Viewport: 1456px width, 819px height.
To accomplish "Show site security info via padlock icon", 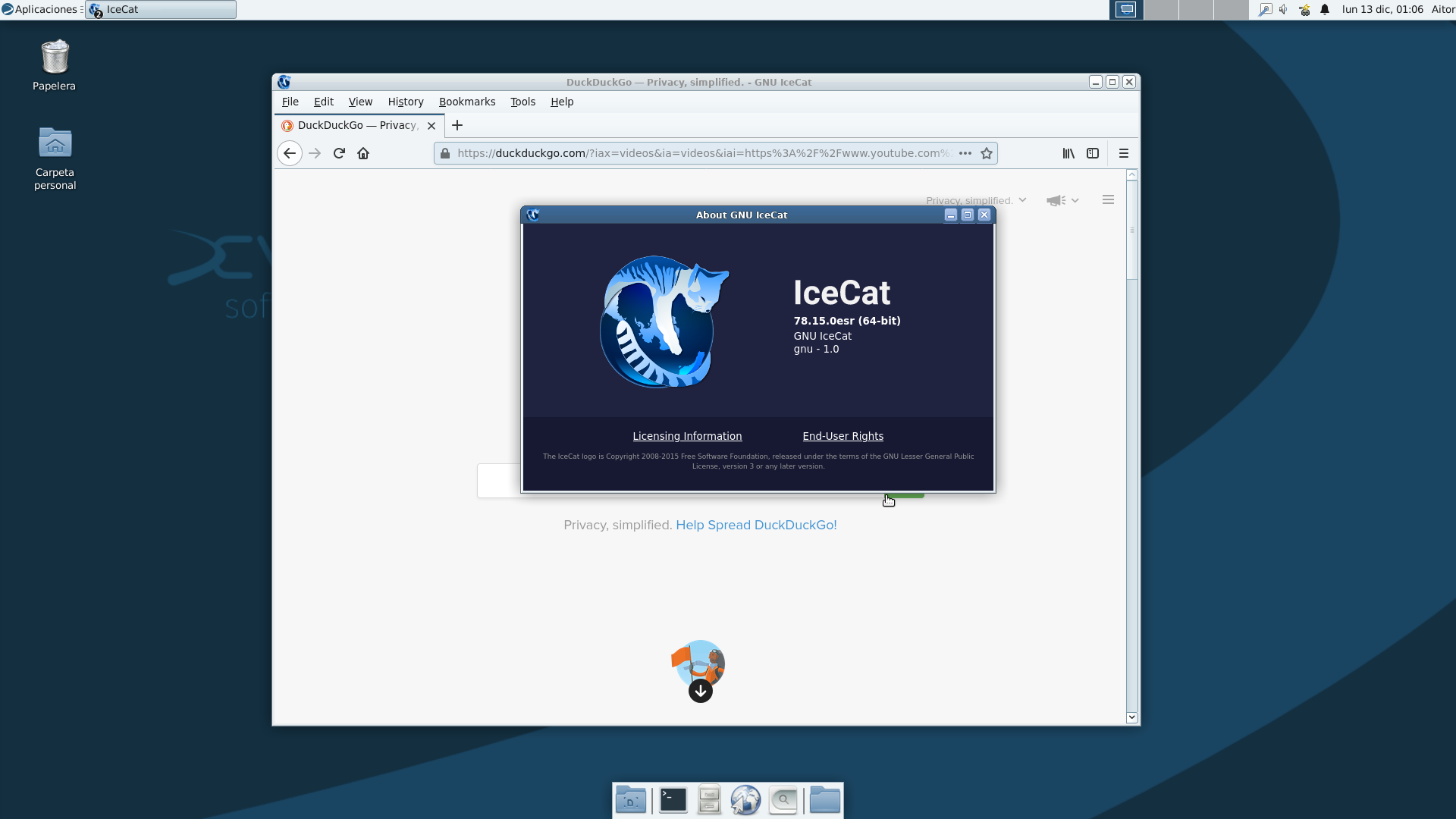I will pyautogui.click(x=445, y=153).
